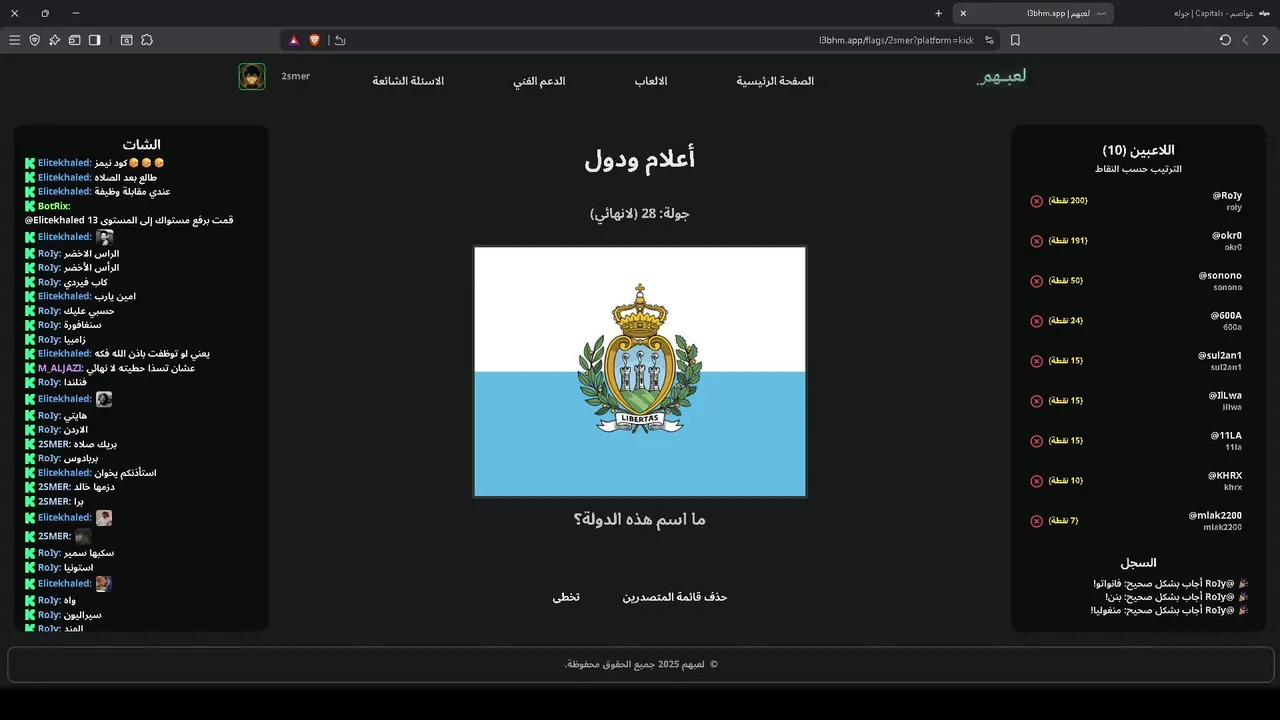This screenshot has width=1280, height=720.
Task: Open first Elitekhaled chat image thumbnail
Action: pyautogui.click(x=104, y=237)
